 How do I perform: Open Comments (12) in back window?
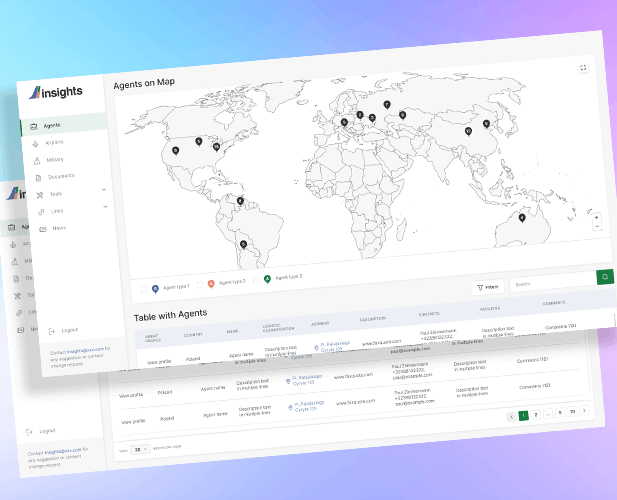pos(532,360)
